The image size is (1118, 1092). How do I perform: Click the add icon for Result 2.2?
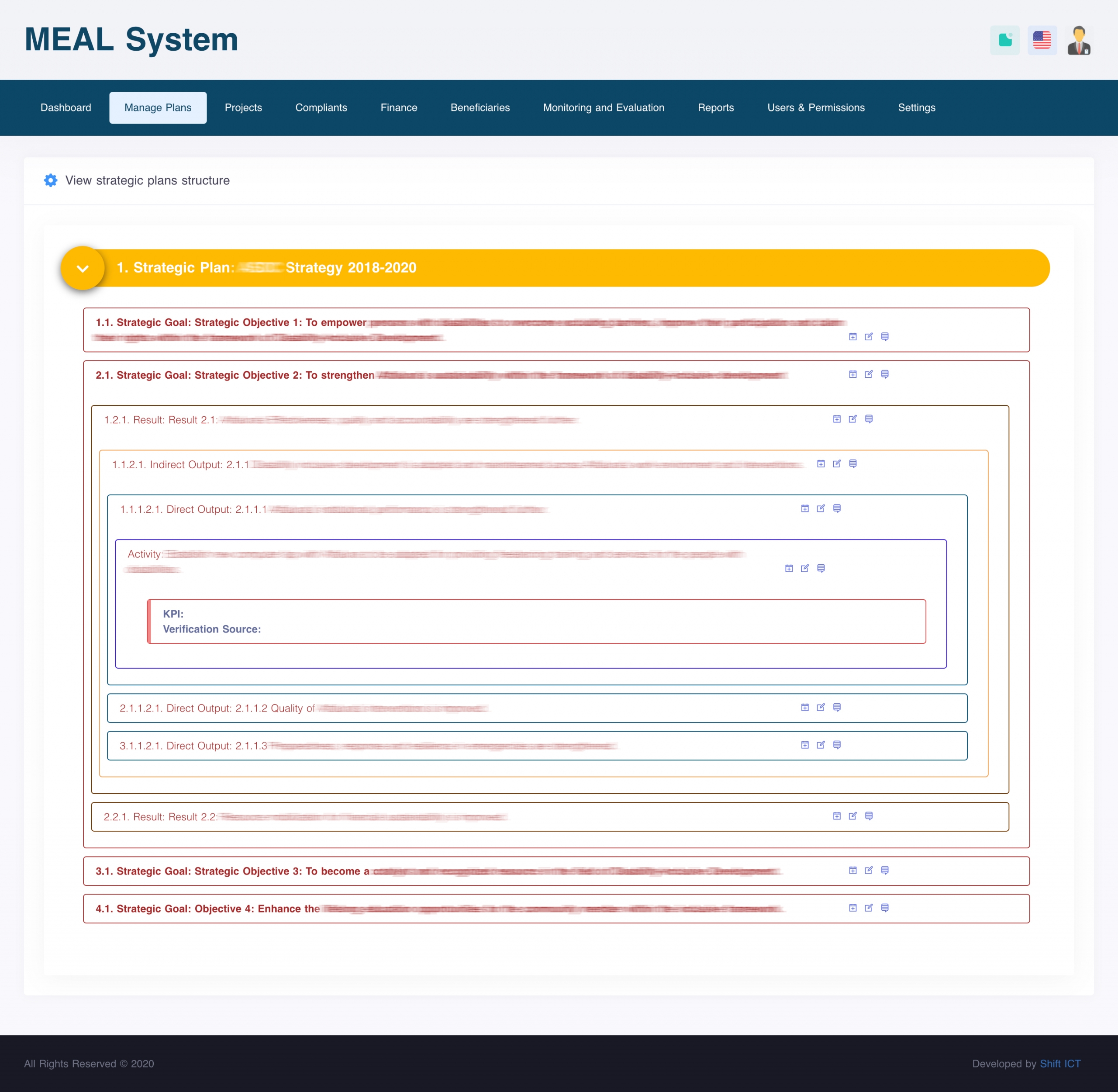click(836, 816)
